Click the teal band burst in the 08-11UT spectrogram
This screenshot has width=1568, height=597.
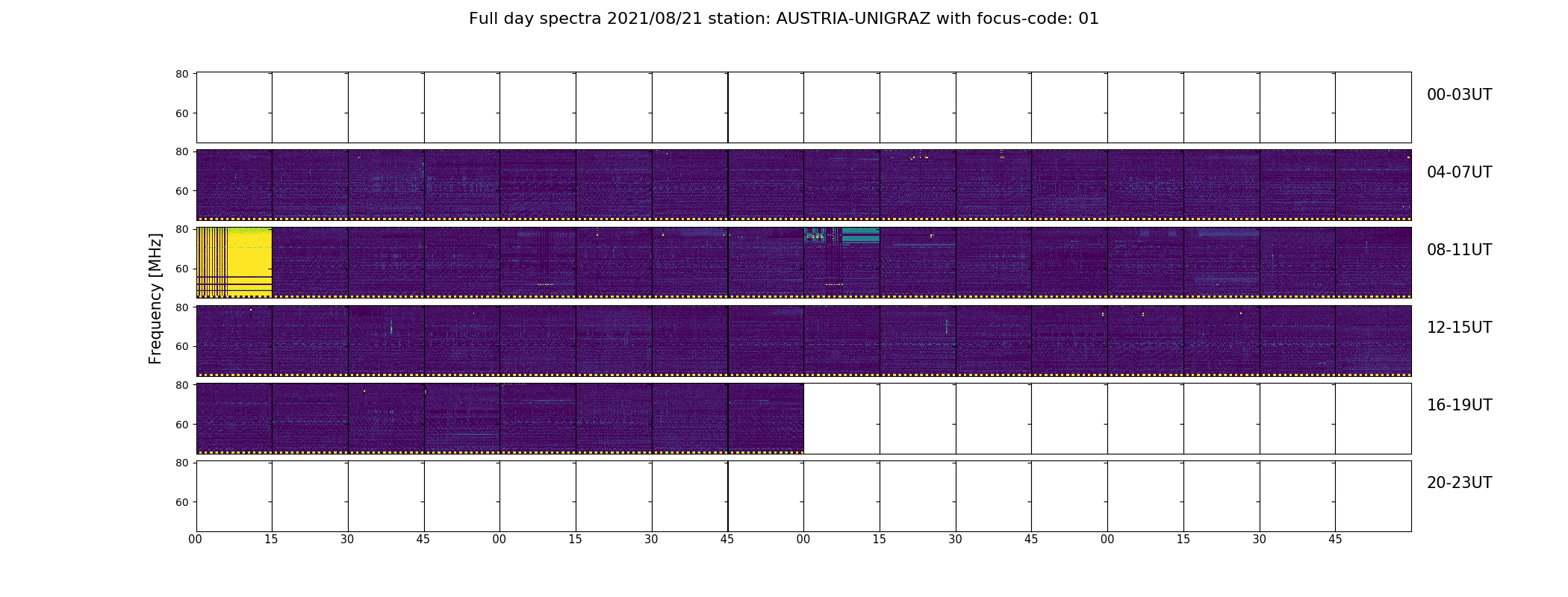[841, 236]
